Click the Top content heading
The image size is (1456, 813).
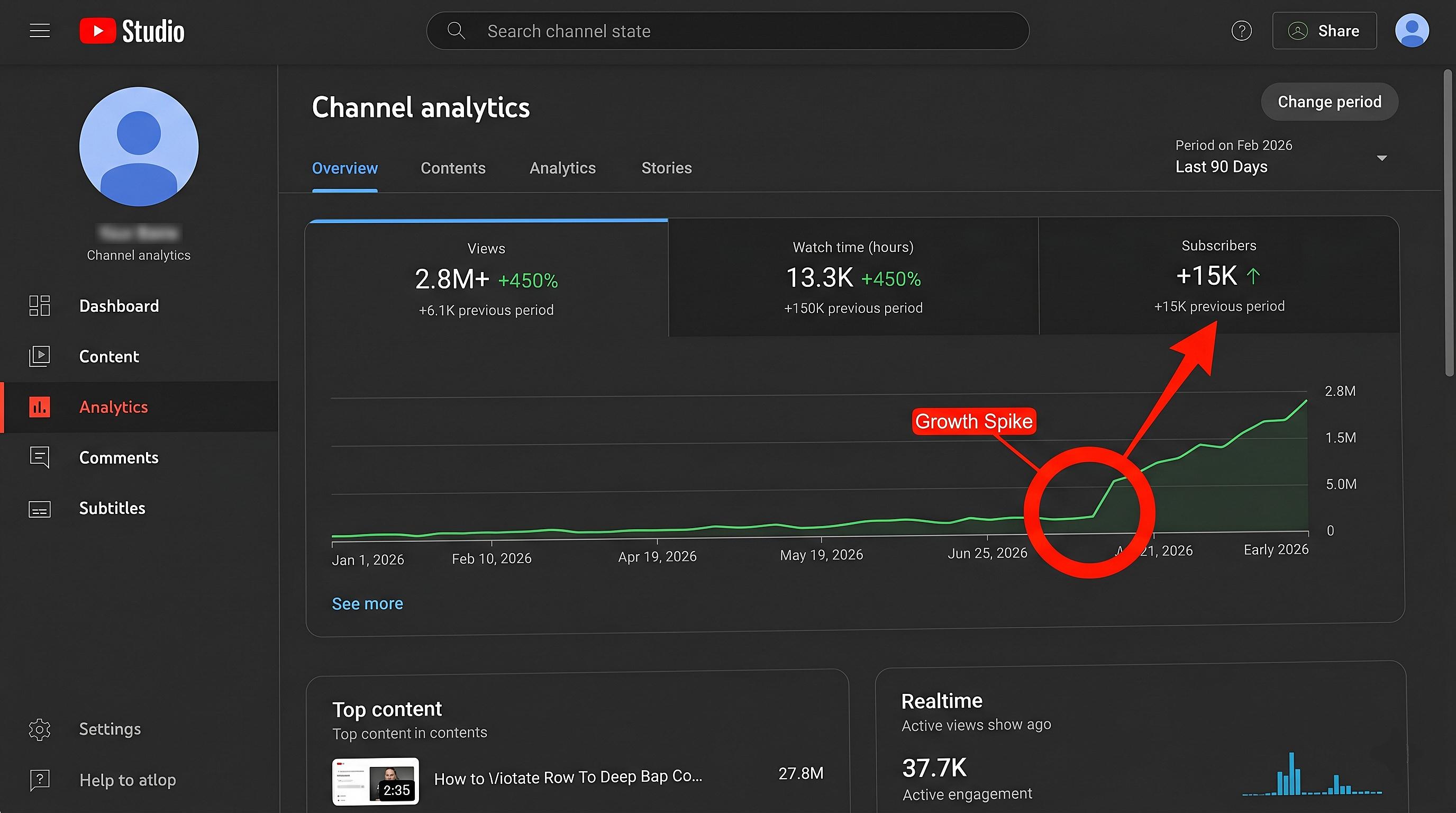pyautogui.click(x=387, y=709)
